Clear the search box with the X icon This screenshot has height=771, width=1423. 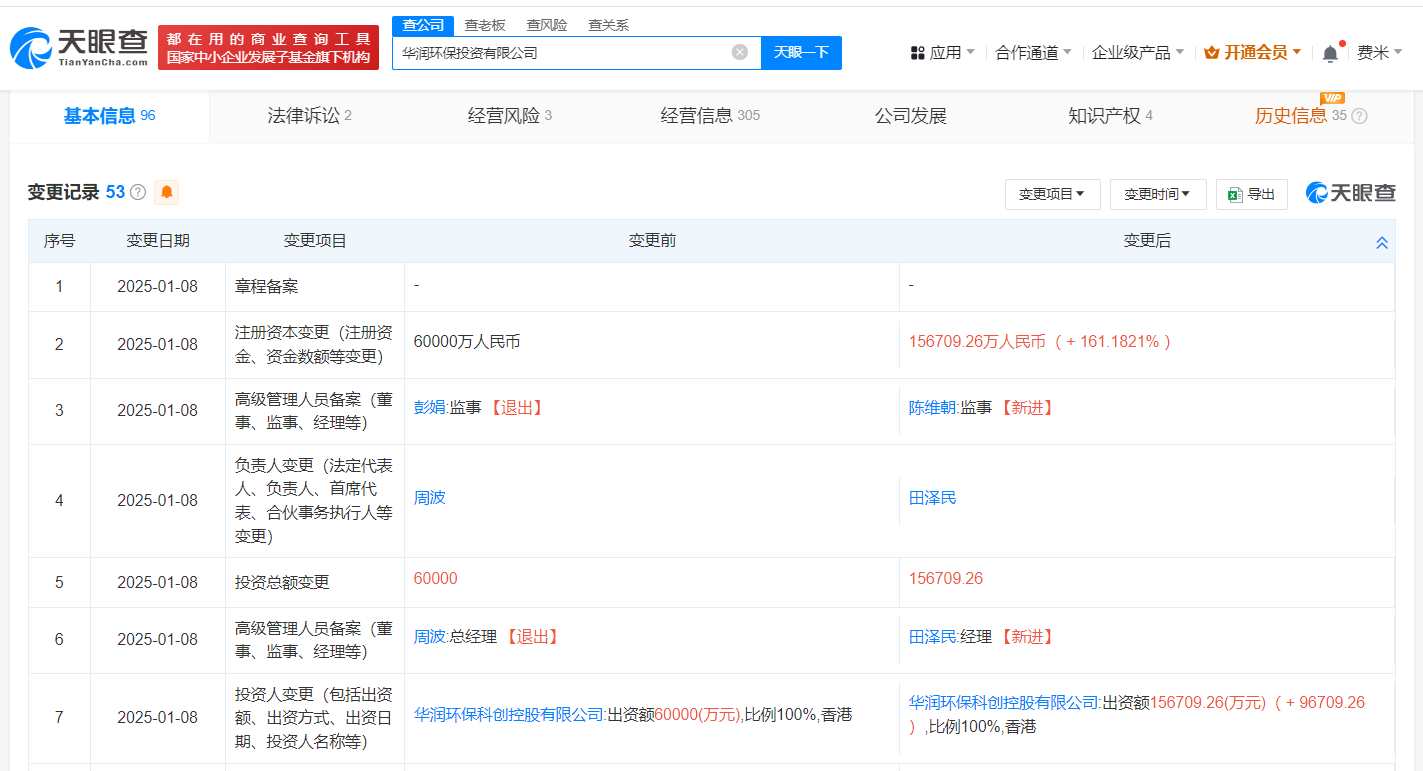coord(739,52)
